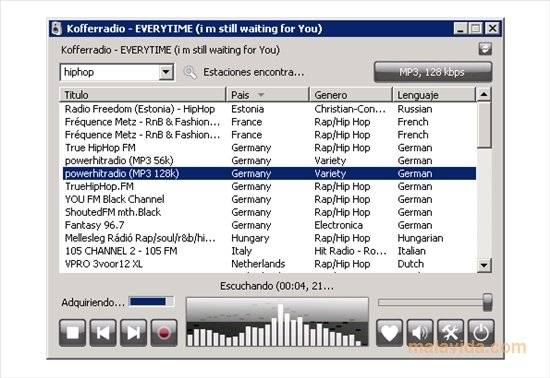Stop playback with the stop button

pos(72,332)
